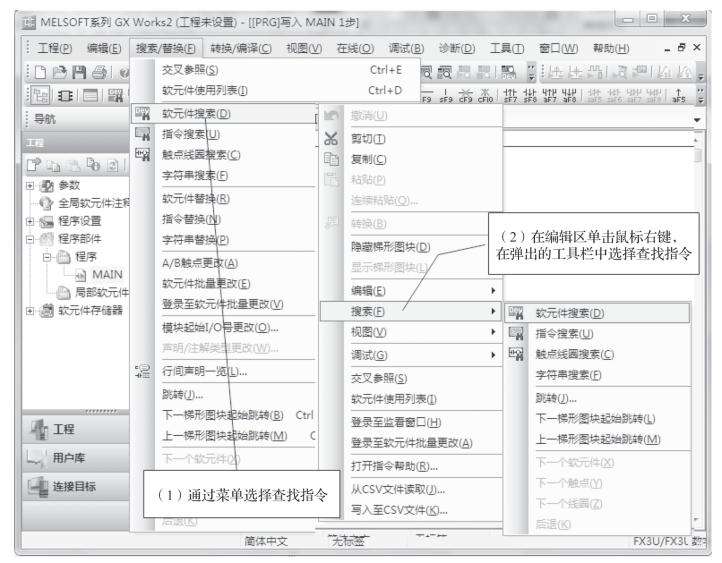The height and width of the screenshot is (563, 722).
Task: Click the F9 horizontal line ladder icon
Action: 427,96
